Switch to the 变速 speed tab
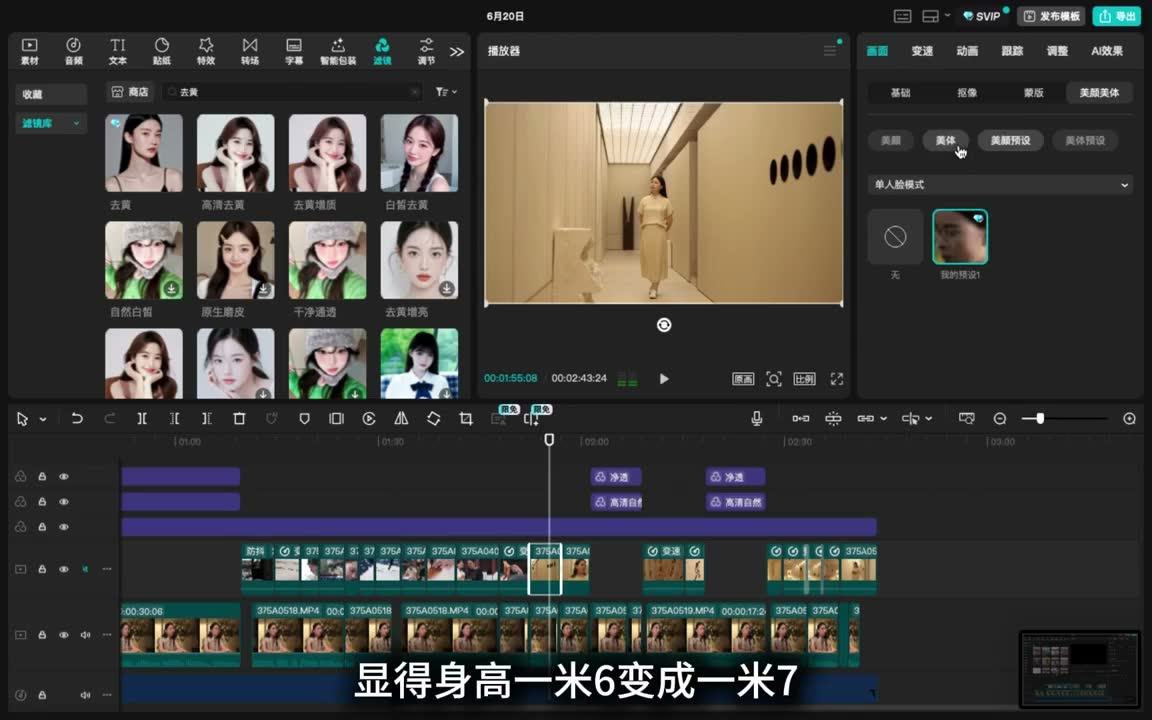Viewport: 1152px width, 720px height. pyautogui.click(x=922, y=51)
